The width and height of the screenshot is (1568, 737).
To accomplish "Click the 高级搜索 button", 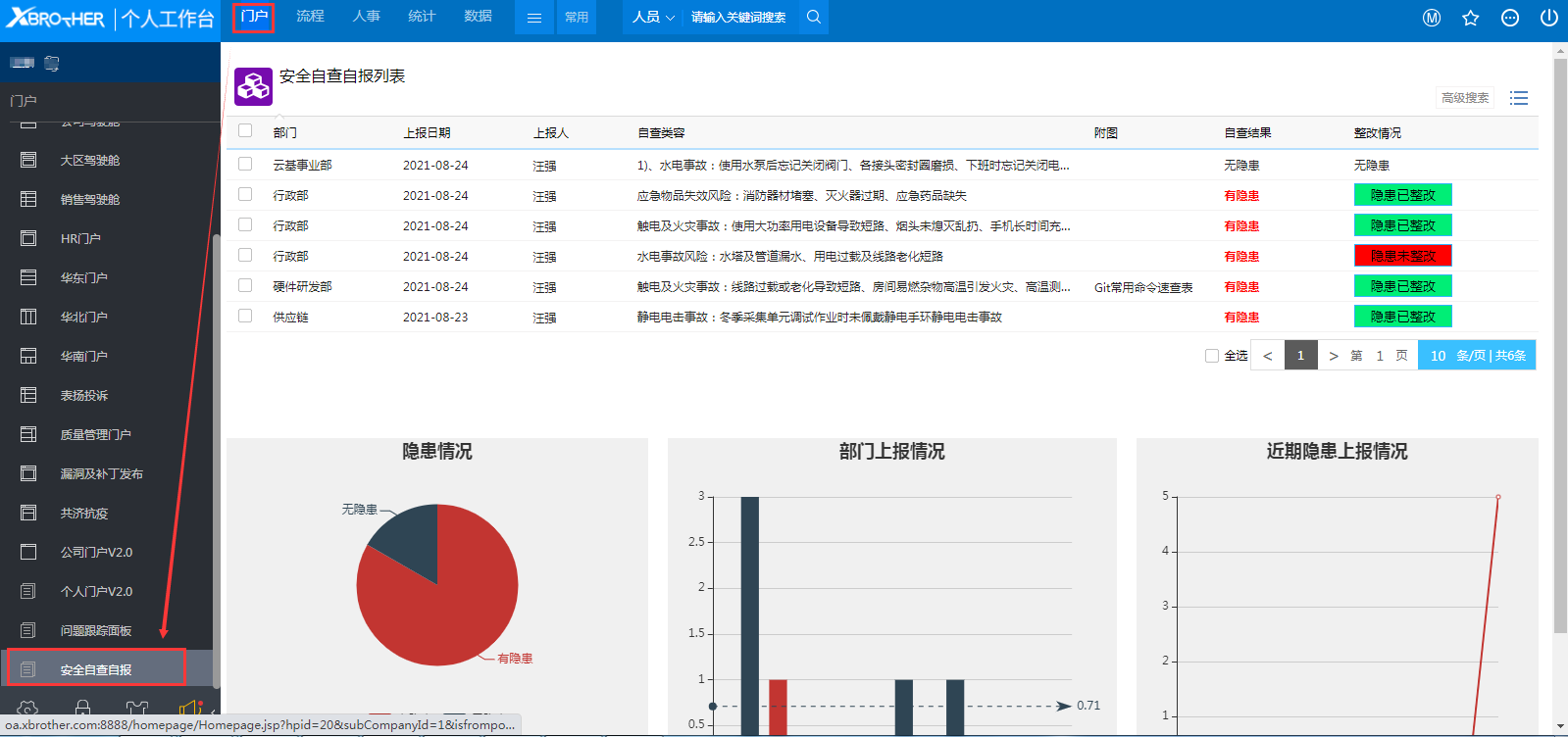I will tap(1465, 98).
